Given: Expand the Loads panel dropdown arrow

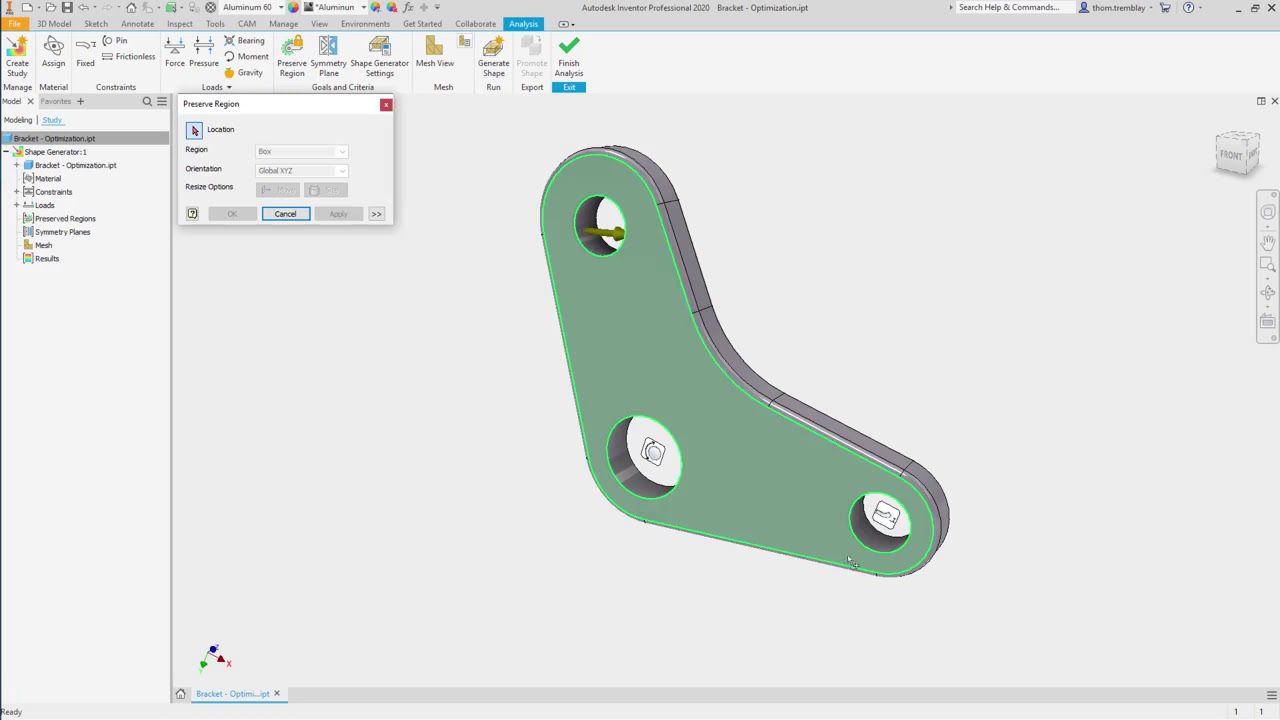Looking at the screenshot, I should click(x=229, y=87).
